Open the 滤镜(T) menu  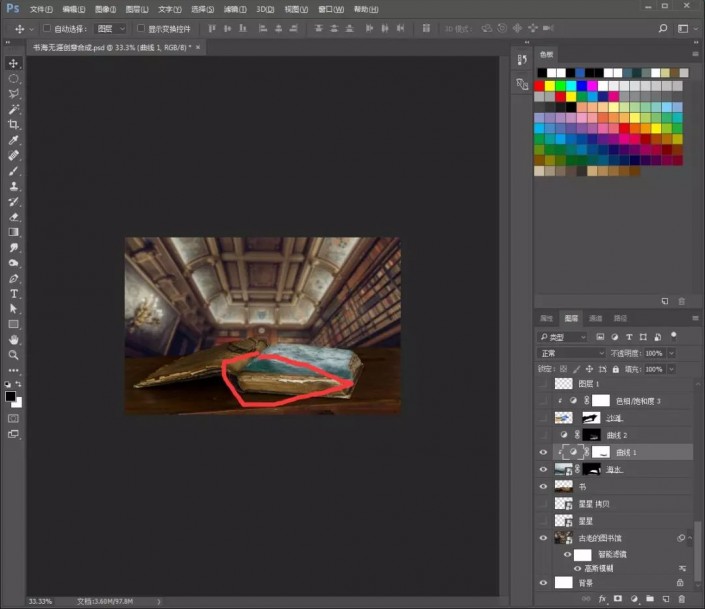(235, 9)
